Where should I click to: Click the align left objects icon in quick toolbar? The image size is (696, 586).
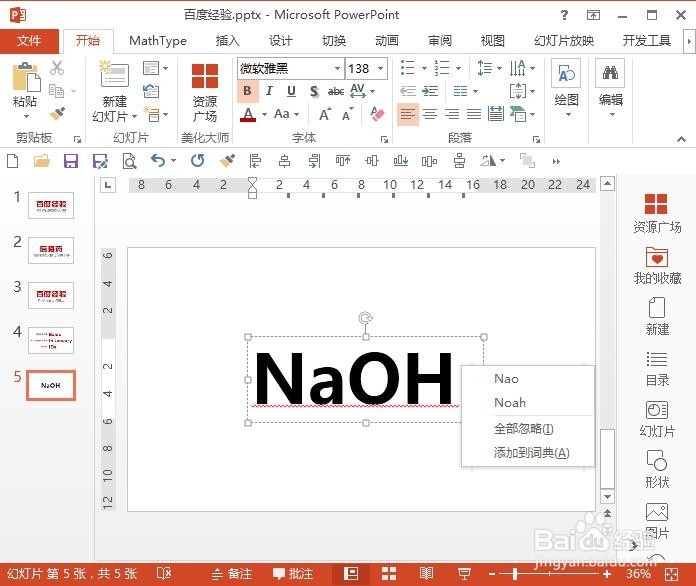(255, 161)
